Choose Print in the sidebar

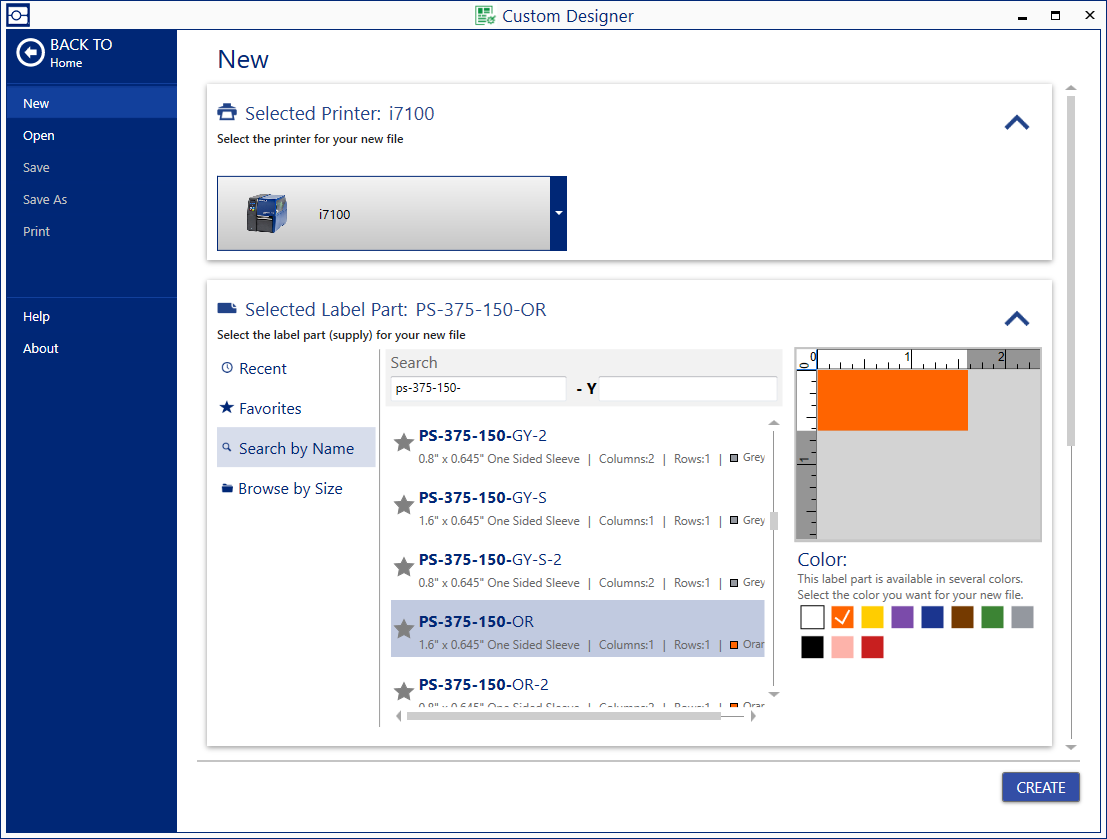click(x=91, y=231)
